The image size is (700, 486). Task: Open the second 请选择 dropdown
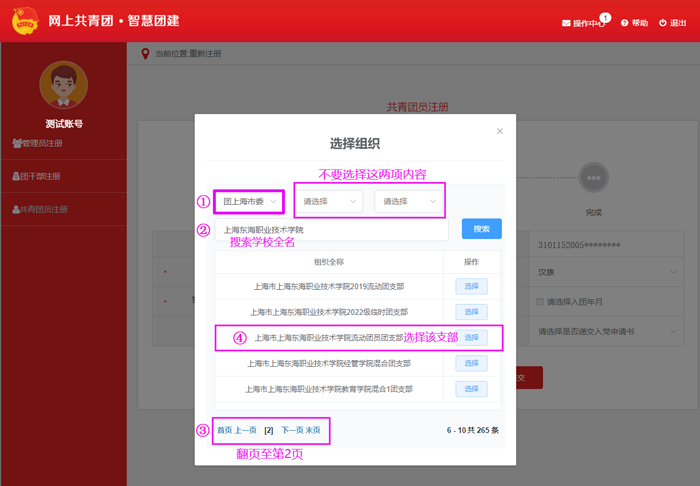329,201
